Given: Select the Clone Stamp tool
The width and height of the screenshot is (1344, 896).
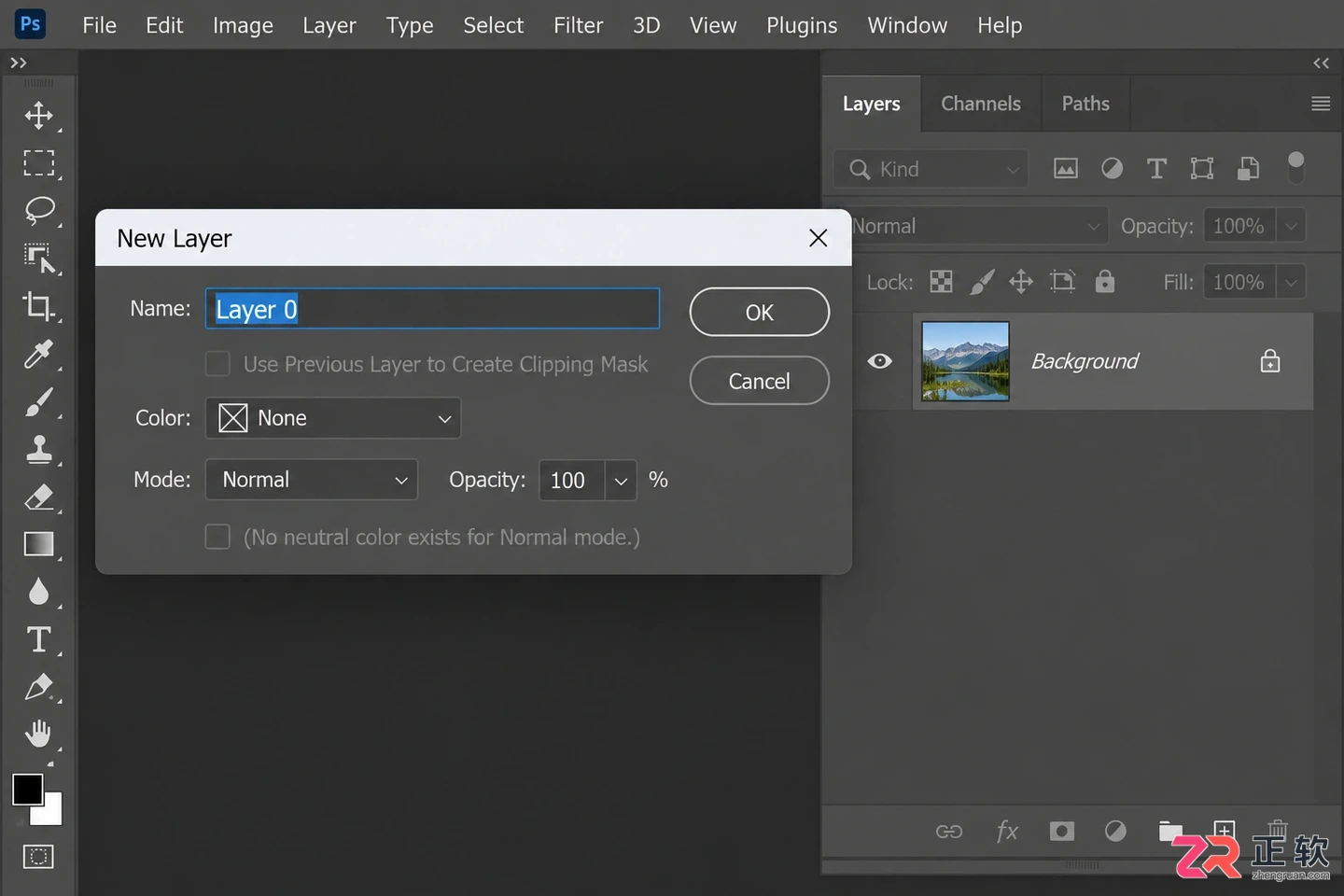Looking at the screenshot, I should 38,449.
